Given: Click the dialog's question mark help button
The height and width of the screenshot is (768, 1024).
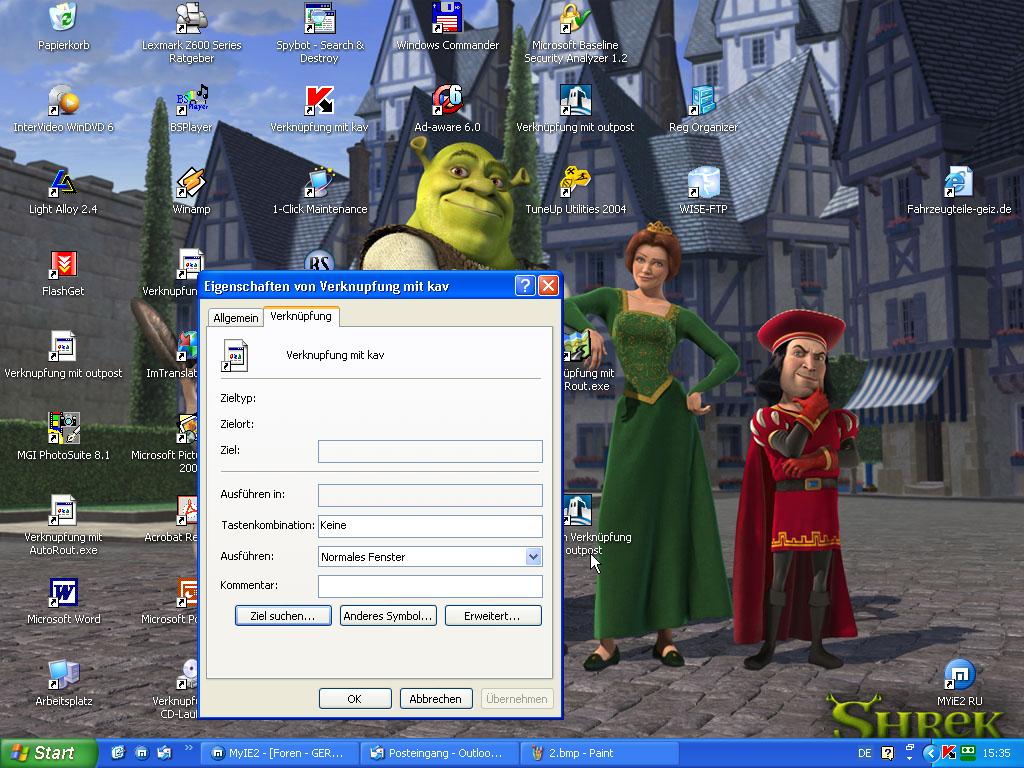Looking at the screenshot, I should tap(525, 286).
